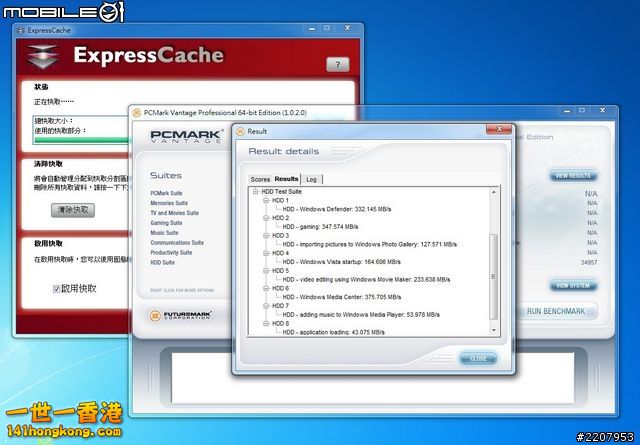Image resolution: width=640 pixels, height=445 pixels.
Task: Toggle the 啟用快取 checkbox
Action: [x=57, y=289]
